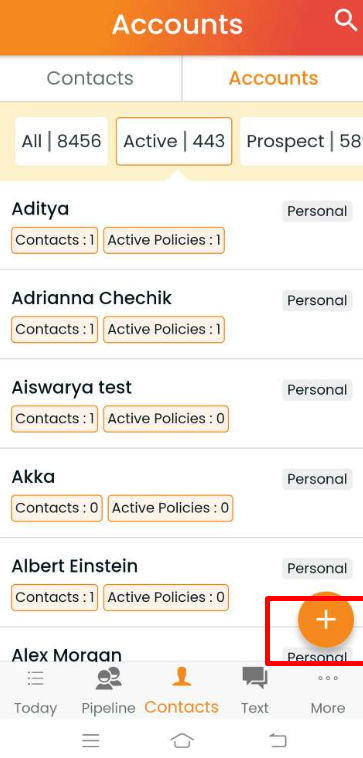The width and height of the screenshot is (363, 758).
Task: Open the Today list icon
Action: (x=35, y=679)
